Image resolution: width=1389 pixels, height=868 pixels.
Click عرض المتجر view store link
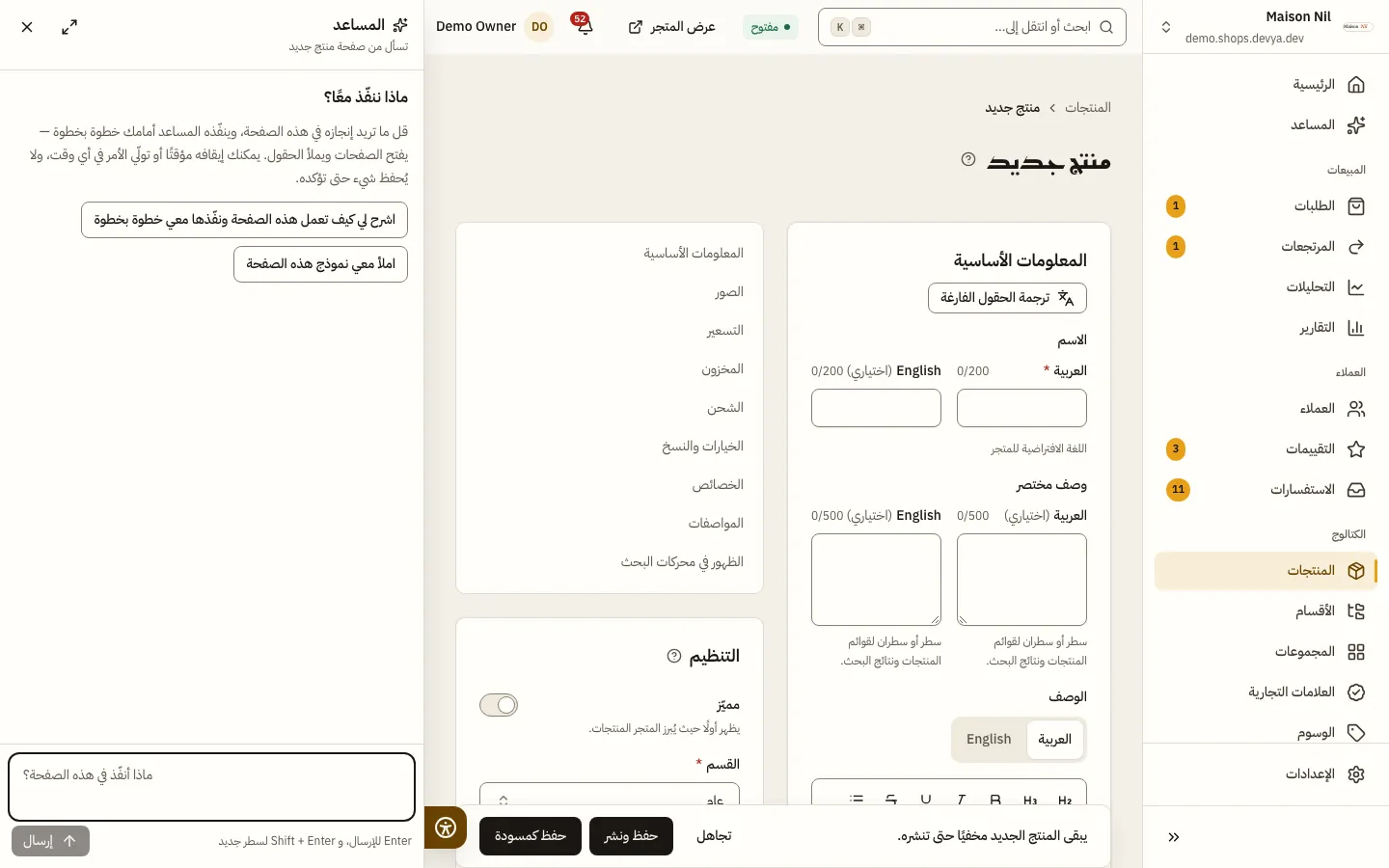pos(671,27)
